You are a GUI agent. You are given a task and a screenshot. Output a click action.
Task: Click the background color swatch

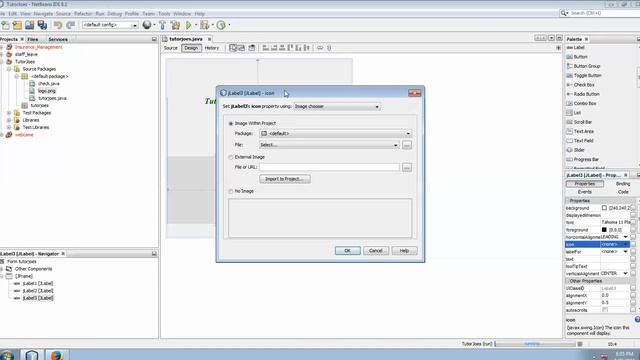click(x=604, y=208)
